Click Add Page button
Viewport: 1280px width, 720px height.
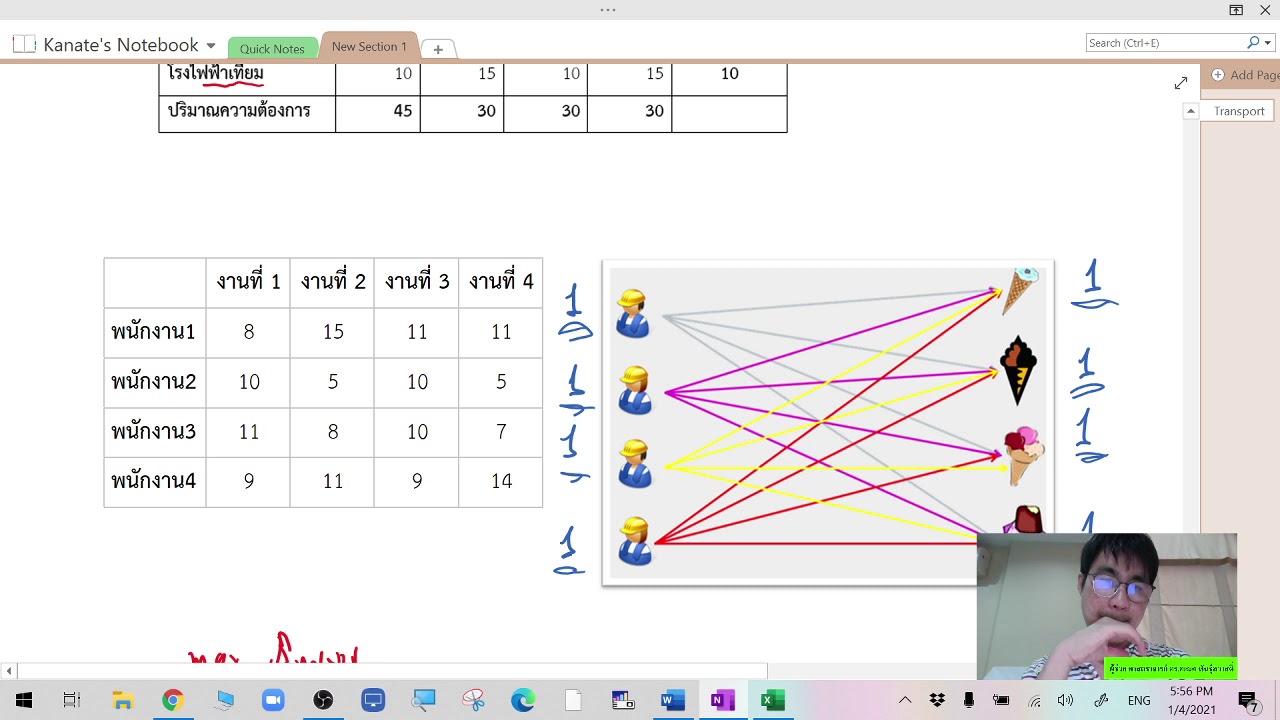click(x=1245, y=75)
